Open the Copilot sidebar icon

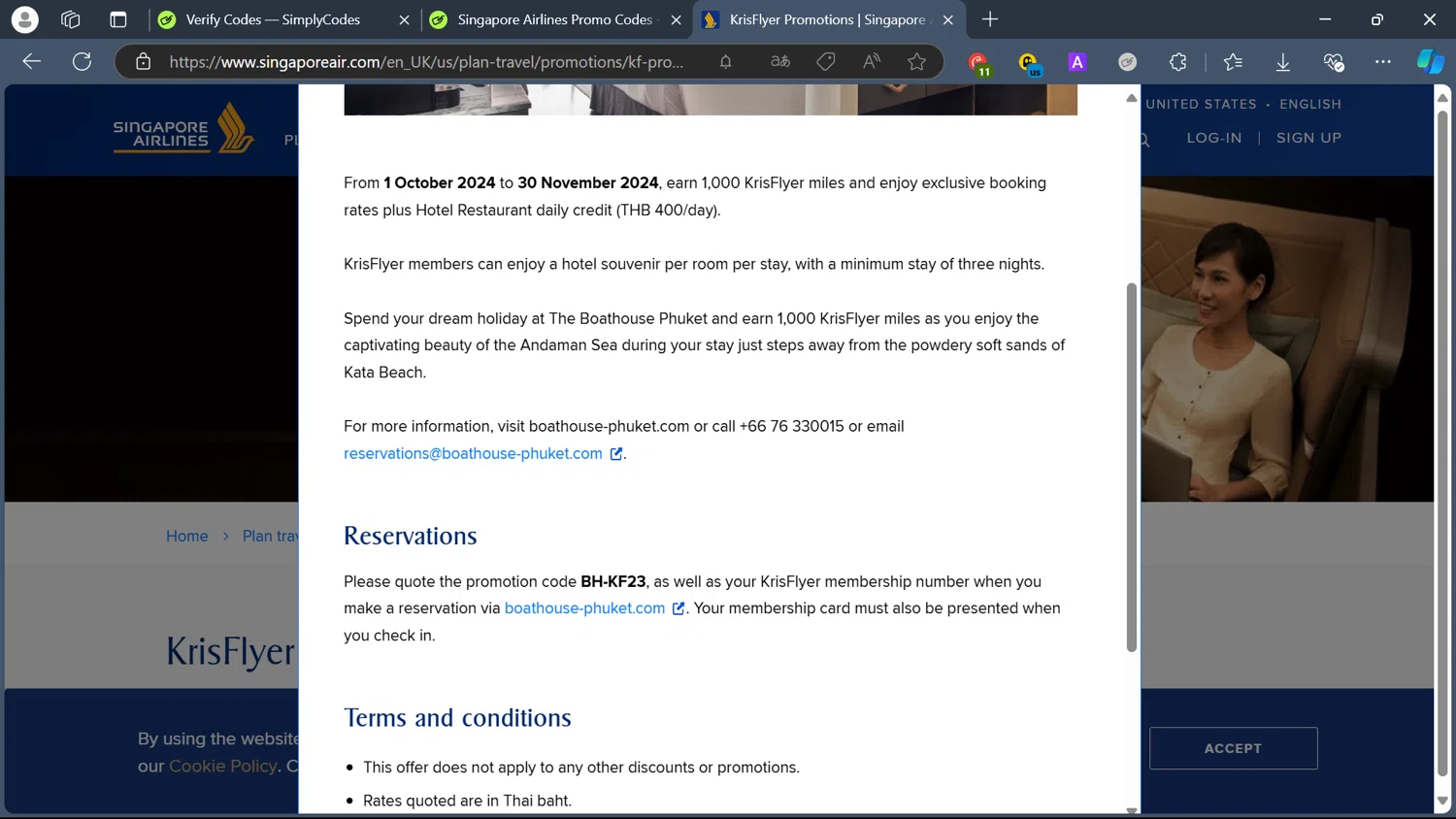click(x=1431, y=61)
